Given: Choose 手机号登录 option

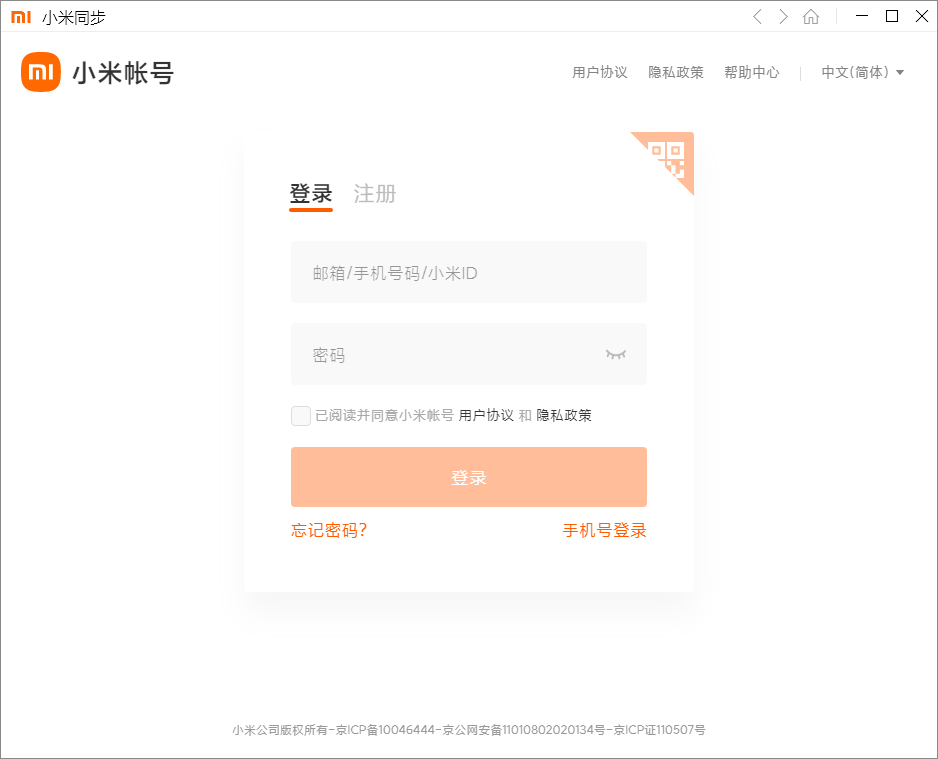Looking at the screenshot, I should (x=605, y=530).
